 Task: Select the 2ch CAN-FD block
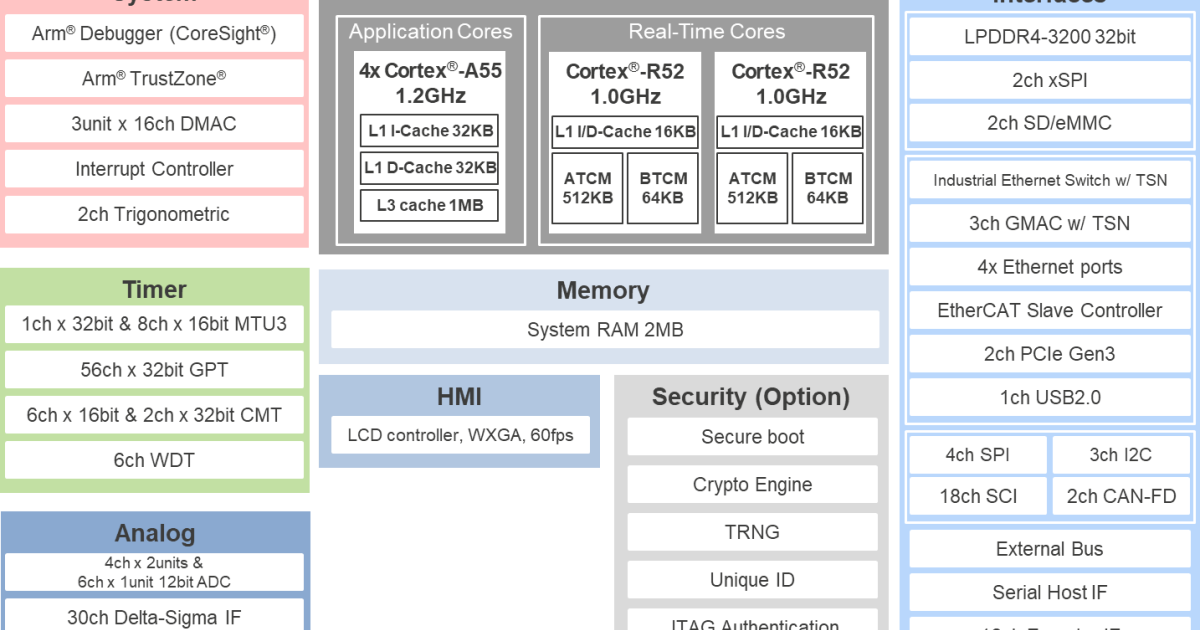[x=1121, y=496]
